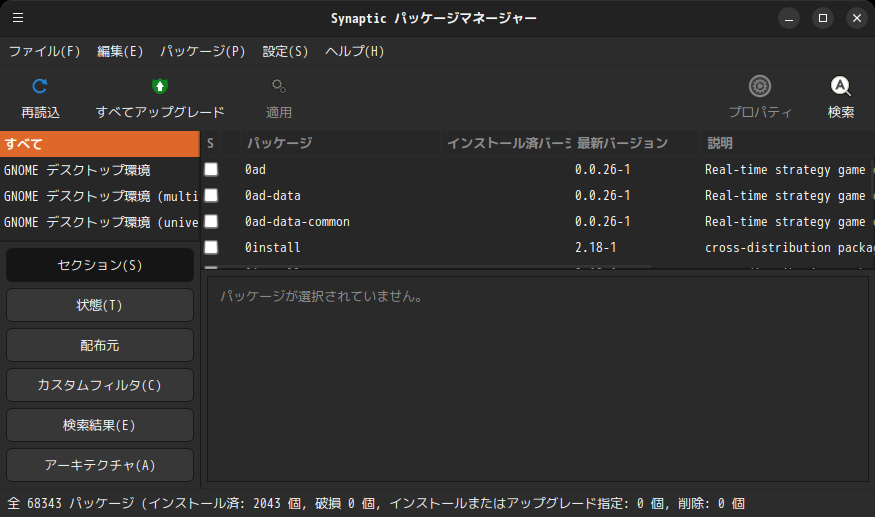Viewport: 875px width, 517px height.
Task: Toggle status checkbox for 0ad-data package
Action: coord(211,195)
